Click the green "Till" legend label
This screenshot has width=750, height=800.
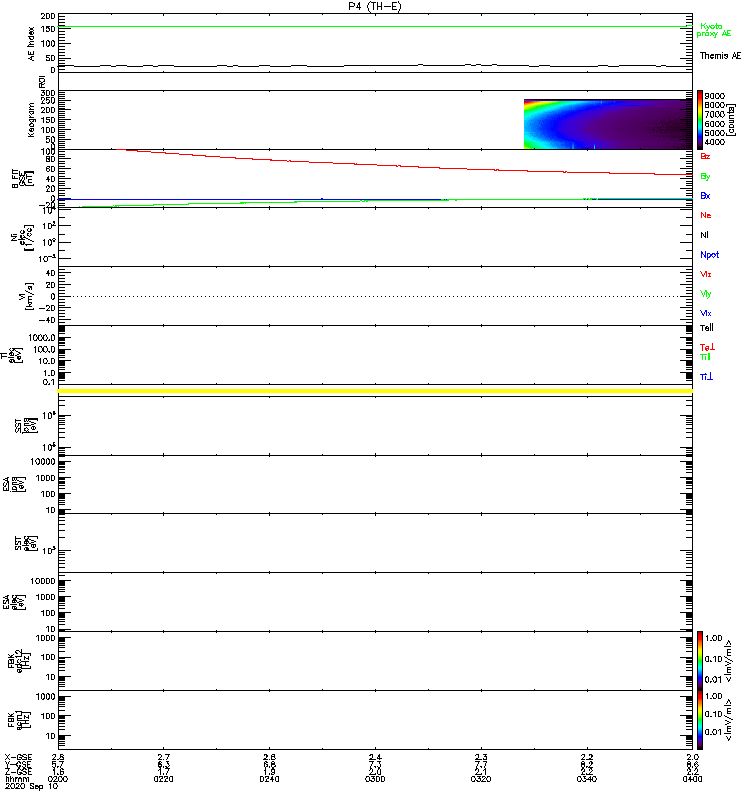coord(705,357)
